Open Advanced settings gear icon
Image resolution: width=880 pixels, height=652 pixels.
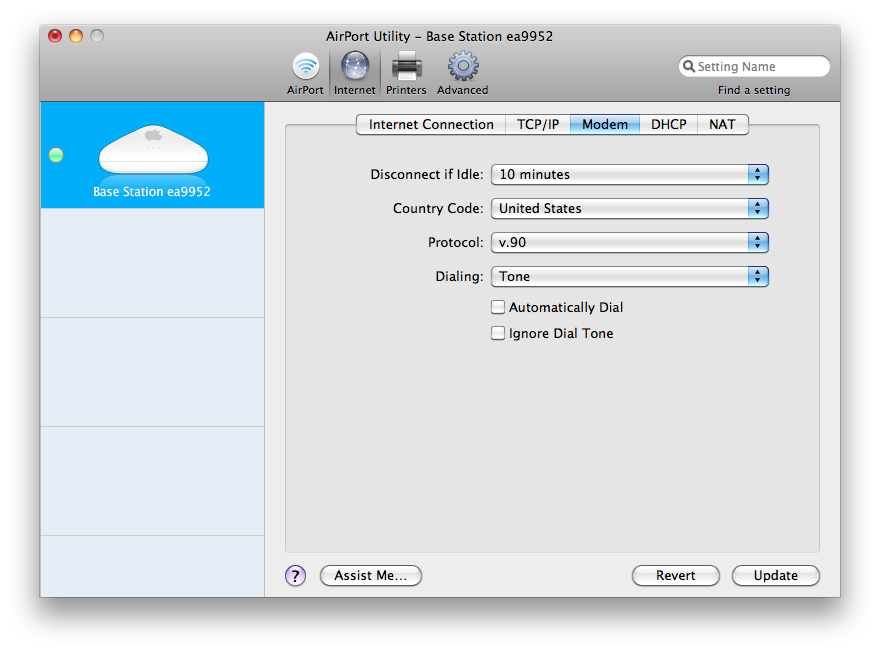[462, 68]
